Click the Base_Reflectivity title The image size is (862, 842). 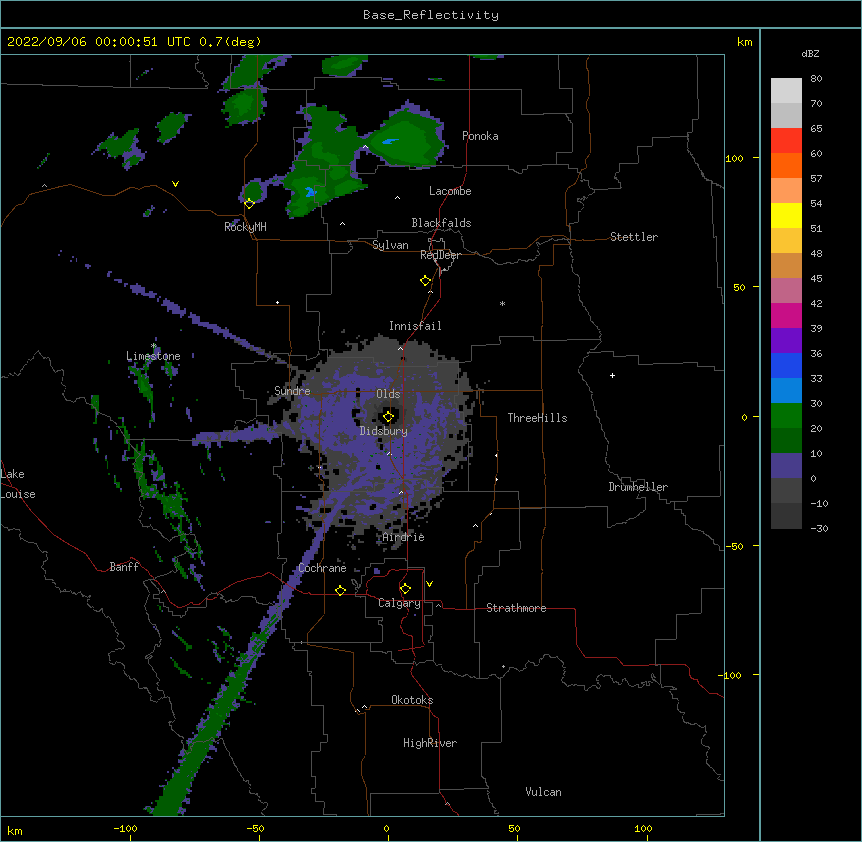(x=431, y=15)
